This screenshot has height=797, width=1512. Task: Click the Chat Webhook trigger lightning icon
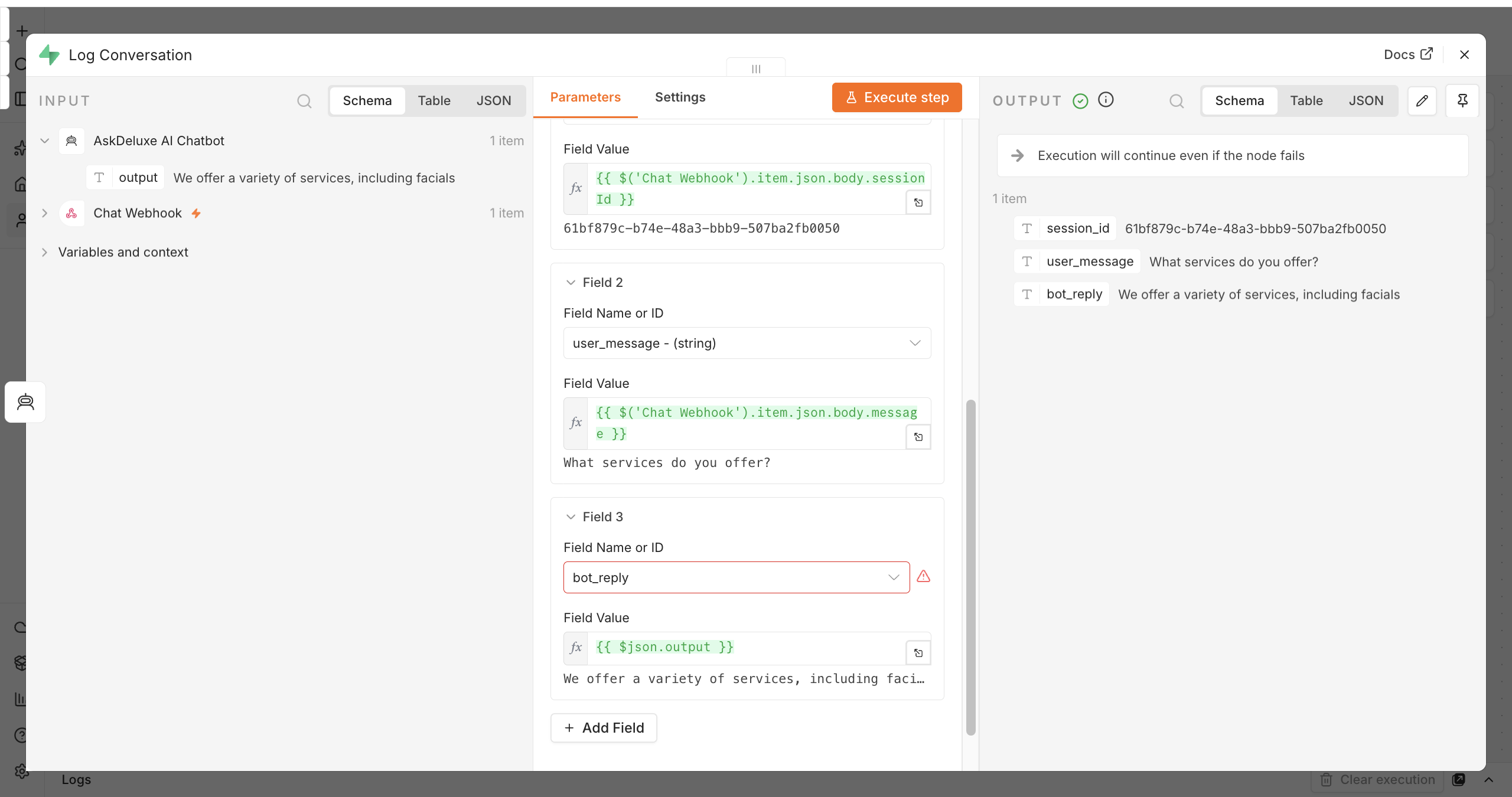tap(196, 213)
